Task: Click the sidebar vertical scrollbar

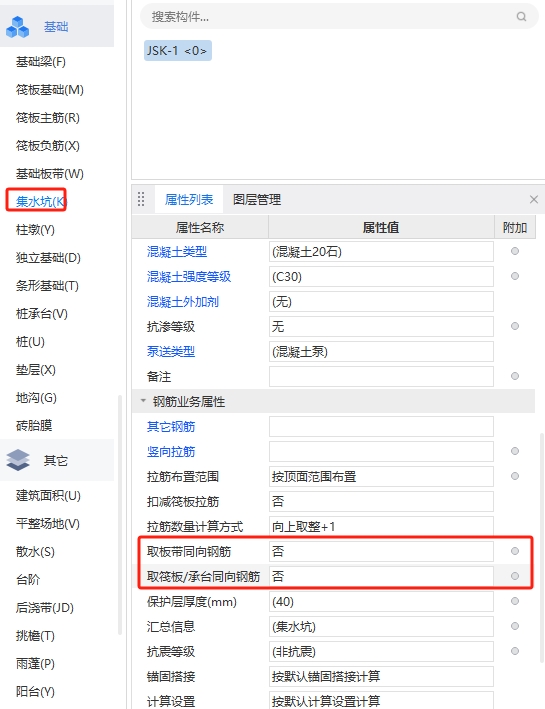Action: click(x=120, y=515)
